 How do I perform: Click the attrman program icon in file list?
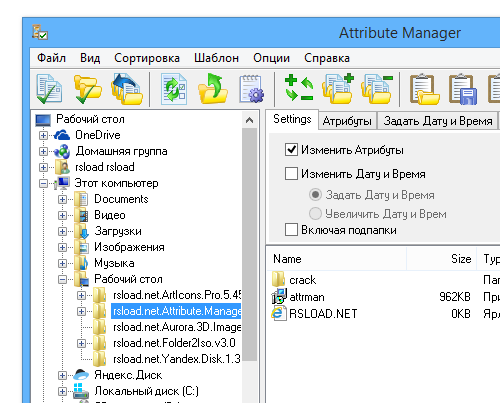[x=279, y=296]
